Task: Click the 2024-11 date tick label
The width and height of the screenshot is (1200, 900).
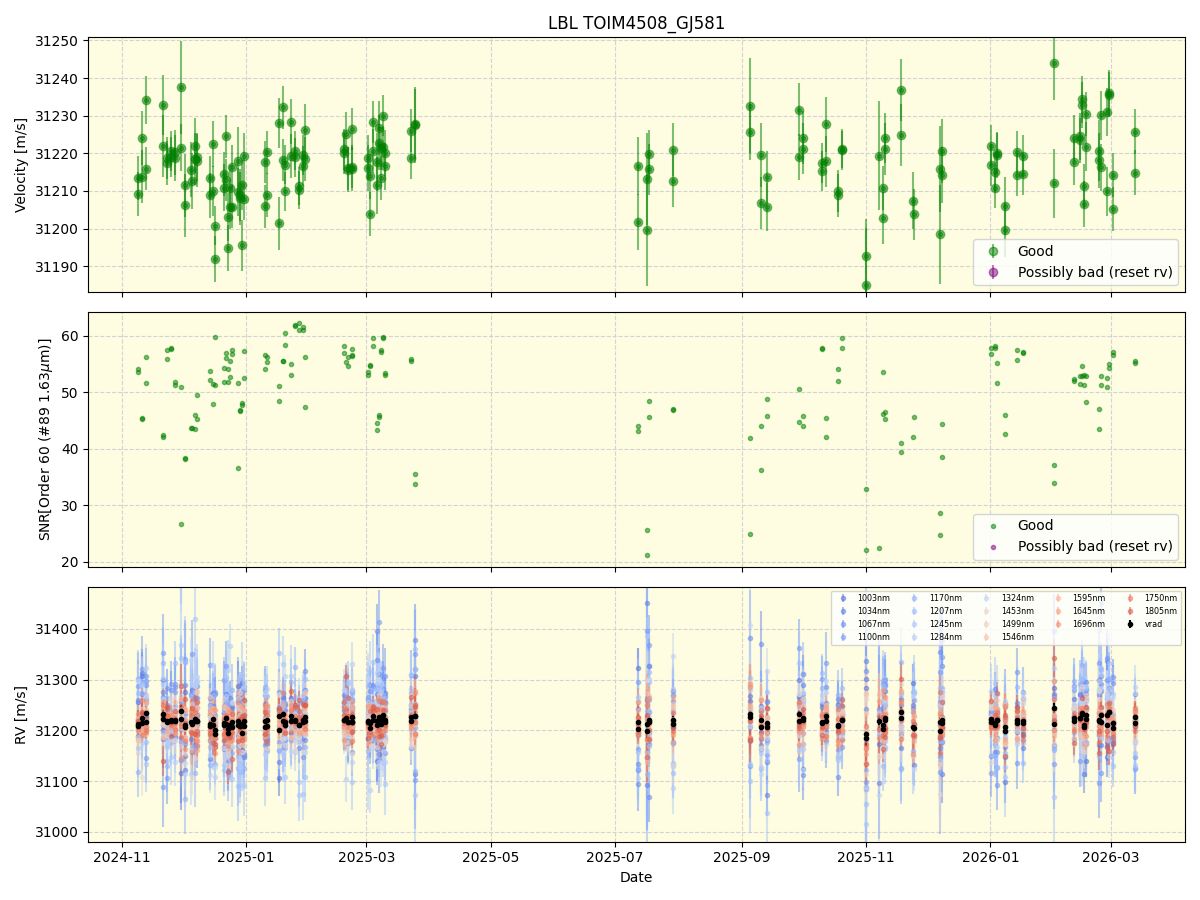Action: click(x=122, y=857)
